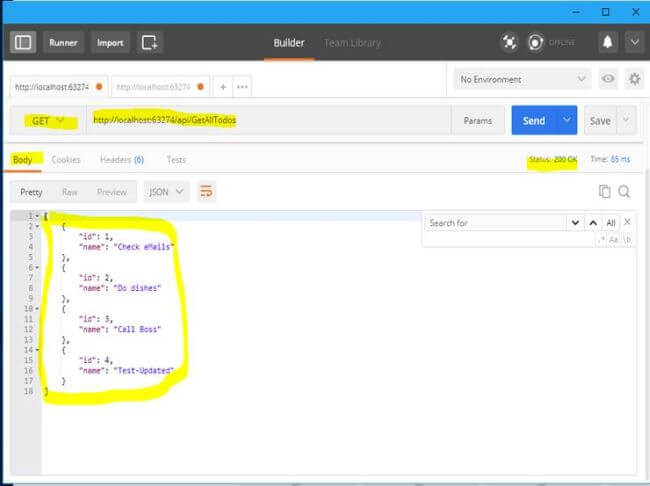Expand the Send options arrow
The height and width of the screenshot is (486, 650).
[567, 120]
